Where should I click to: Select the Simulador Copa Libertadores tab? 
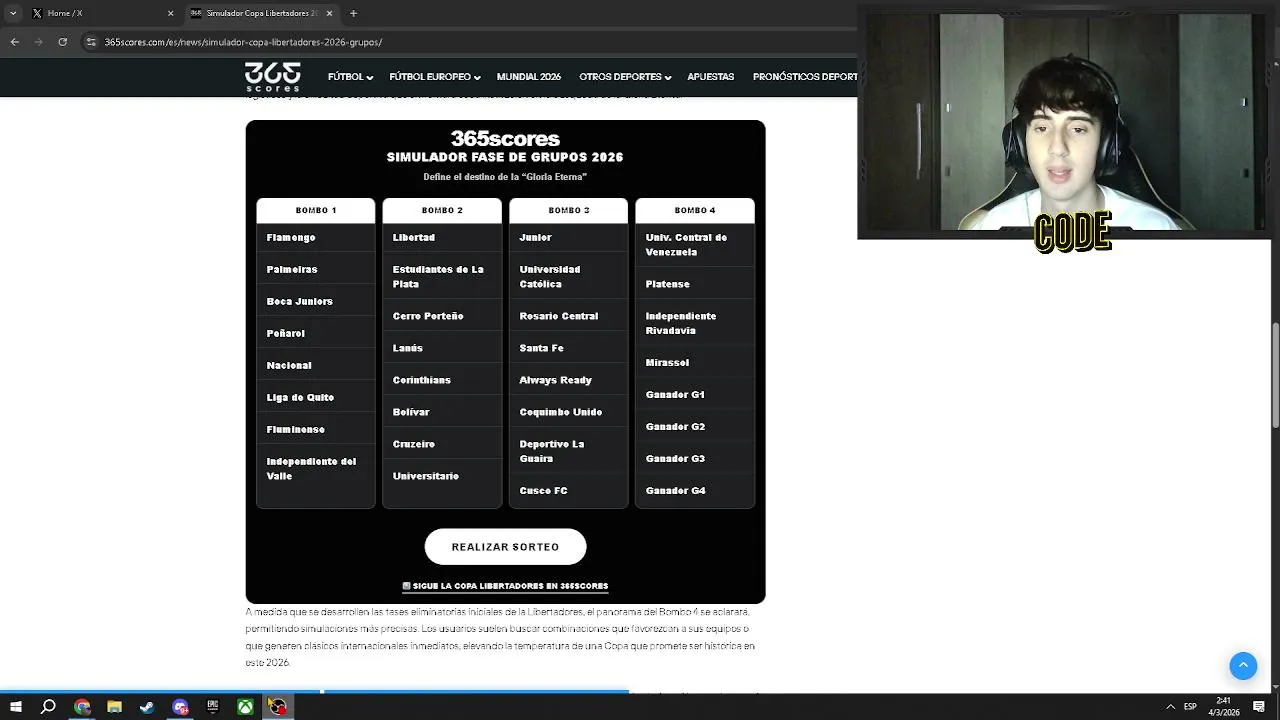[x=261, y=13]
